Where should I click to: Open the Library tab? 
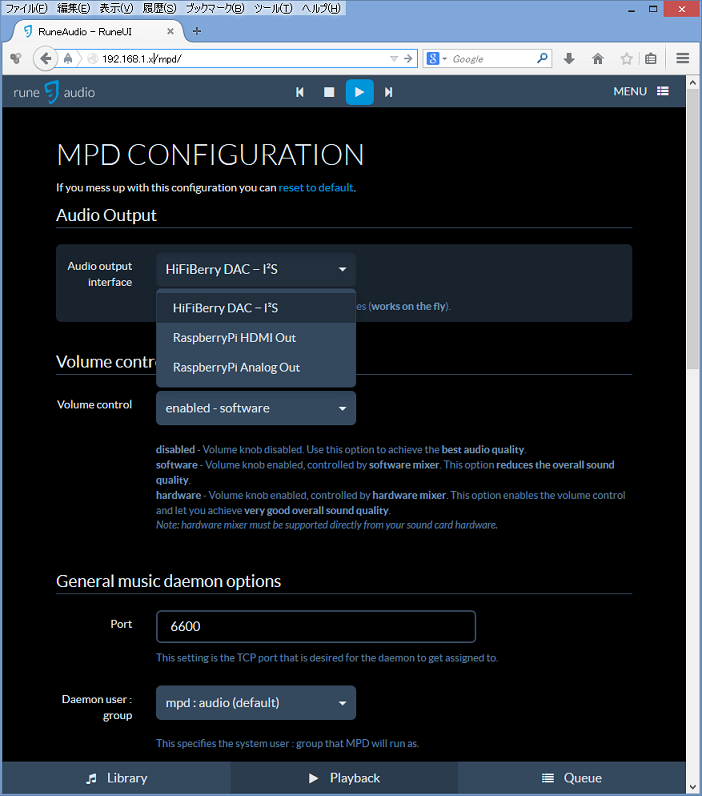(x=116, y=778)
